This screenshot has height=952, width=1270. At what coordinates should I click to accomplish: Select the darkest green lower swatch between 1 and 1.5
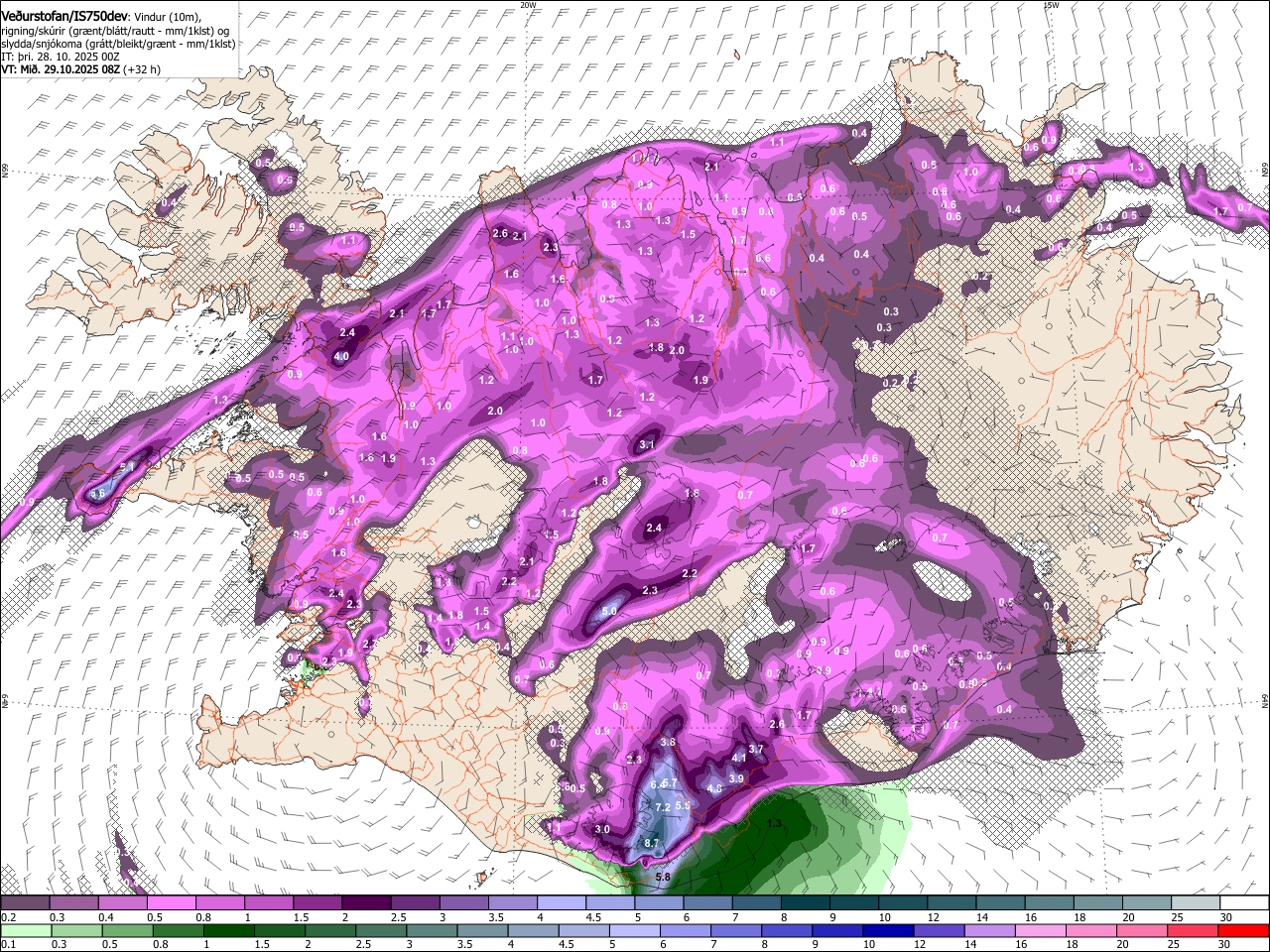coord(230,930)
